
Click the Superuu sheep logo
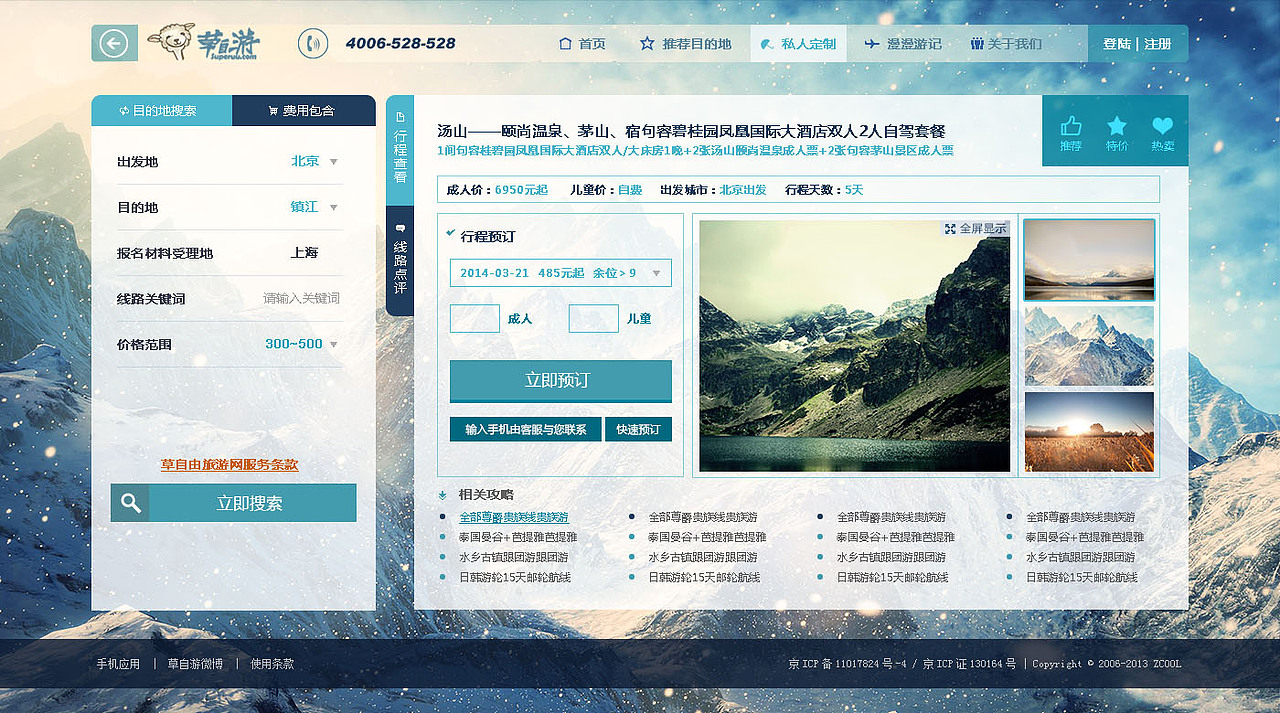[x=175, y=43]
